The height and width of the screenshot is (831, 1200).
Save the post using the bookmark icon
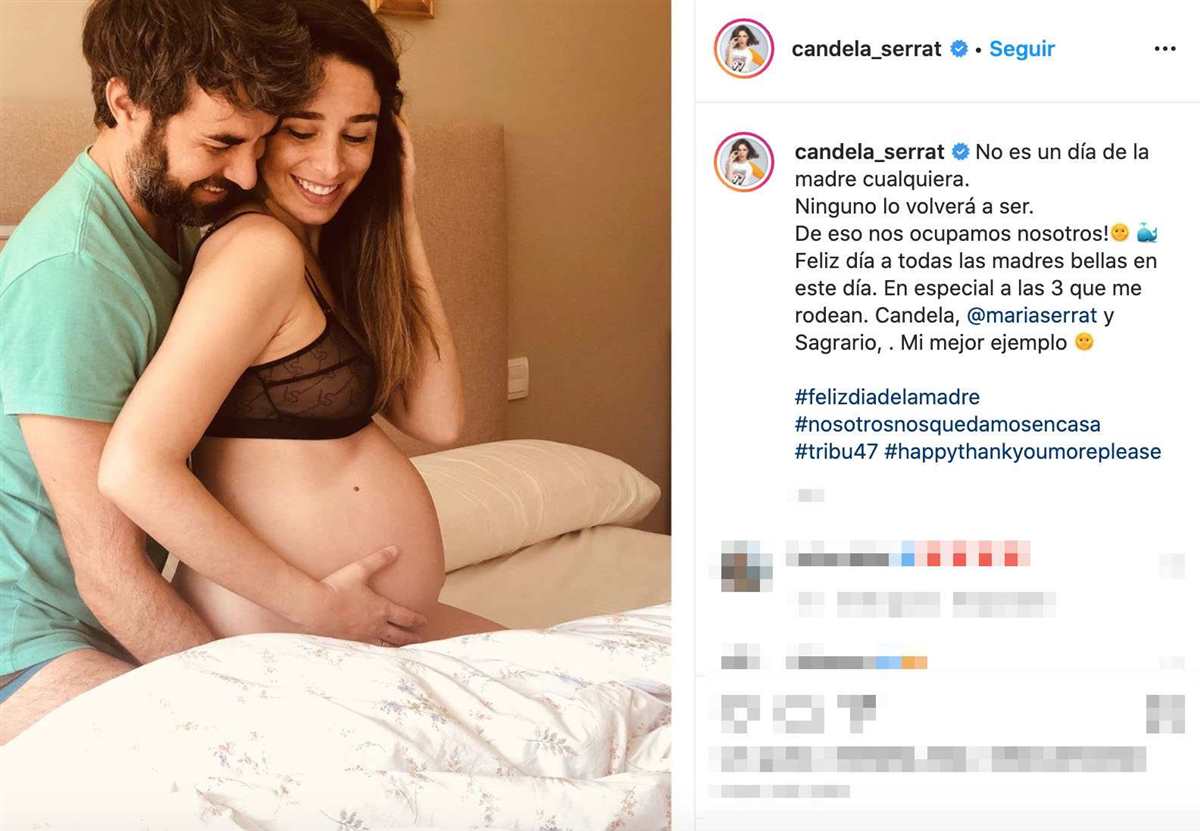pos(1165,714)
